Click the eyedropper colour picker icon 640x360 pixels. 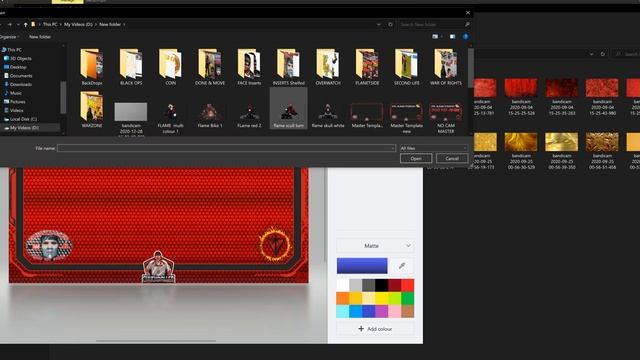point(402,266)
